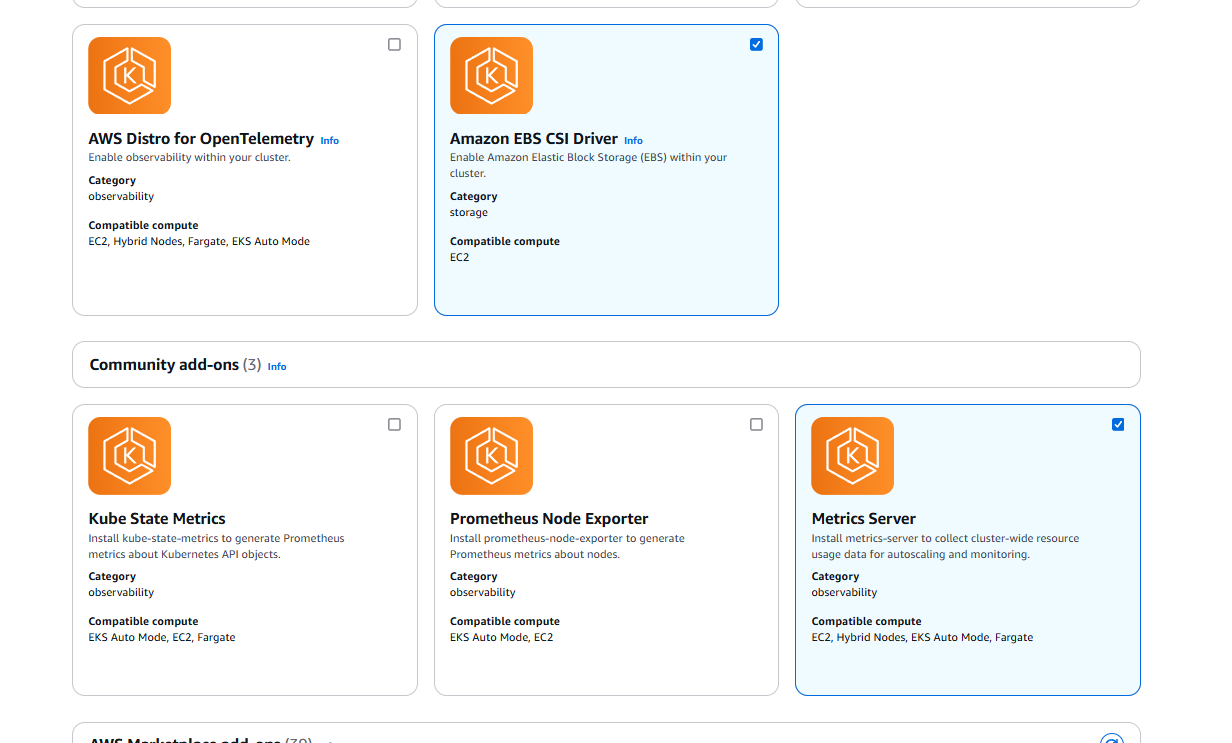Click the 'Install prometheus-node-exporter to generate' description
The image size is (1232, 743).
pyautogui.click(x=567, y=546)
